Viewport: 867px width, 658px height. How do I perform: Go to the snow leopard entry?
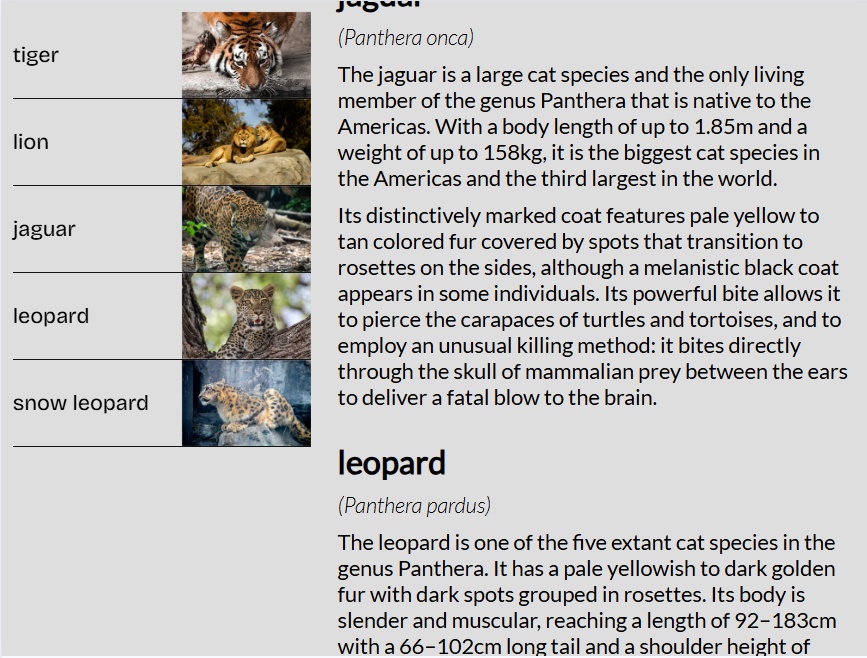pyautogui.click(x=80, y=403)
